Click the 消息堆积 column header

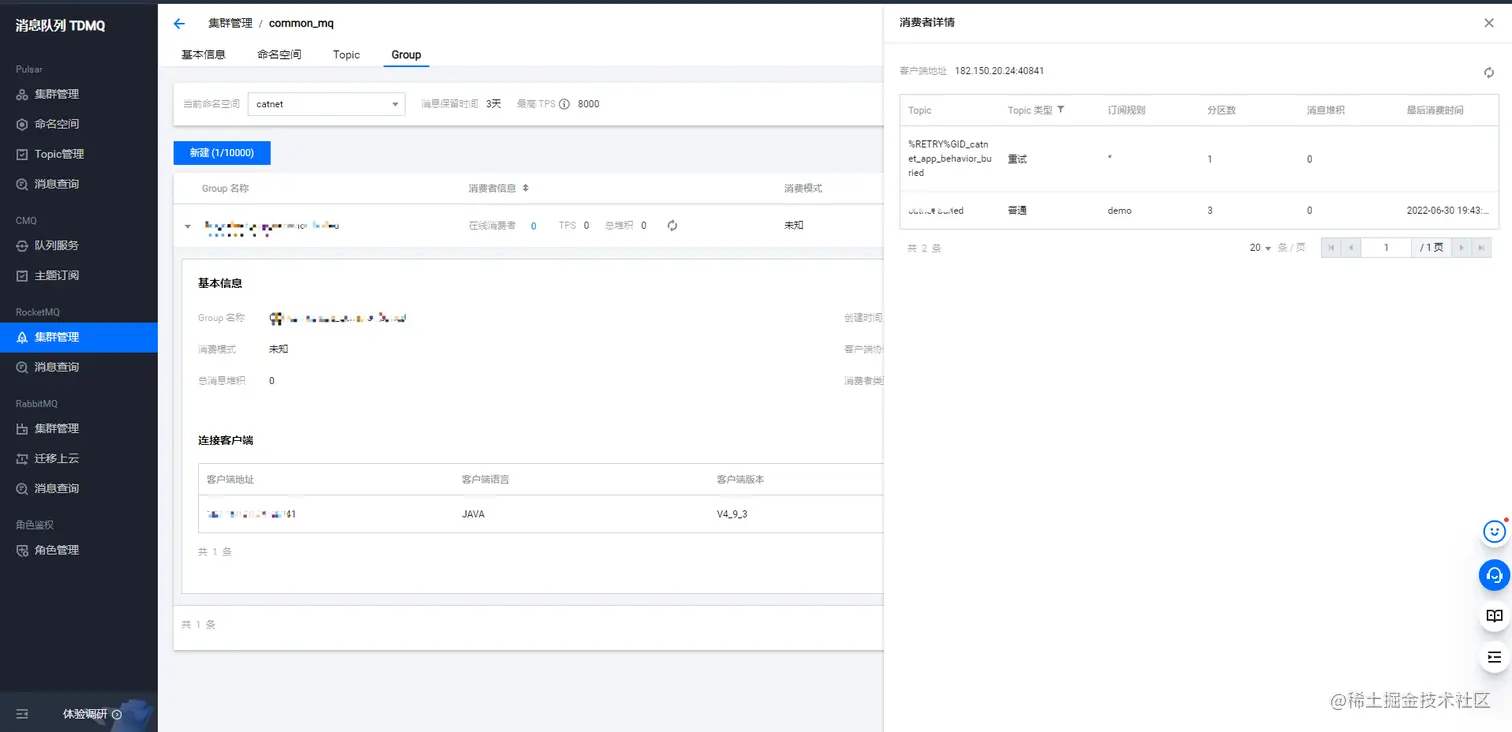point(1326,110)
